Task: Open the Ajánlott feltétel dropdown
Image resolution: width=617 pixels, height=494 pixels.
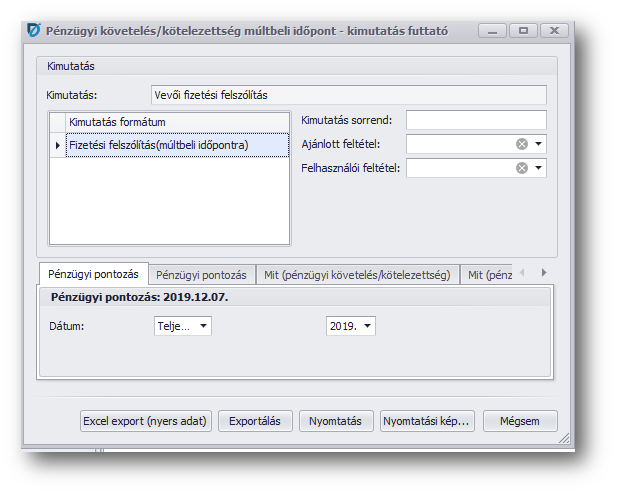Action: point(539,144)
